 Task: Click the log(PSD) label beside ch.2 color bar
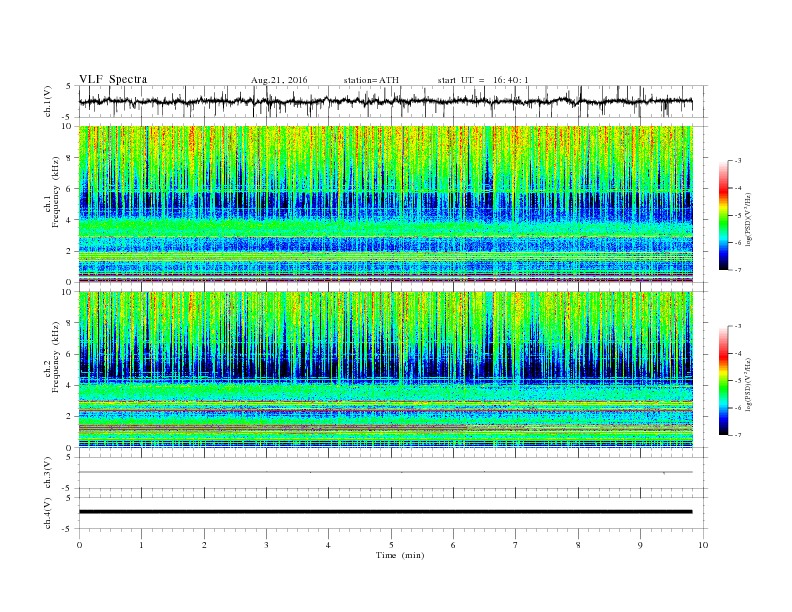[748, 384]
